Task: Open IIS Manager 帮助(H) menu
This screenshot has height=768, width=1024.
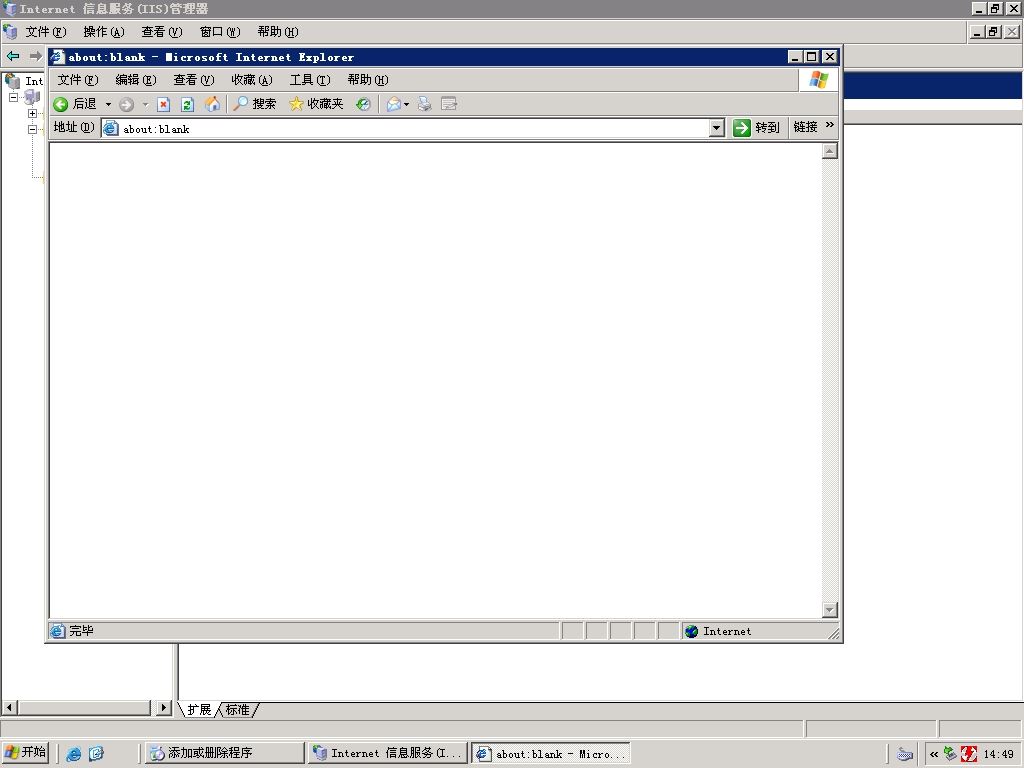Action: pos(278,32)
